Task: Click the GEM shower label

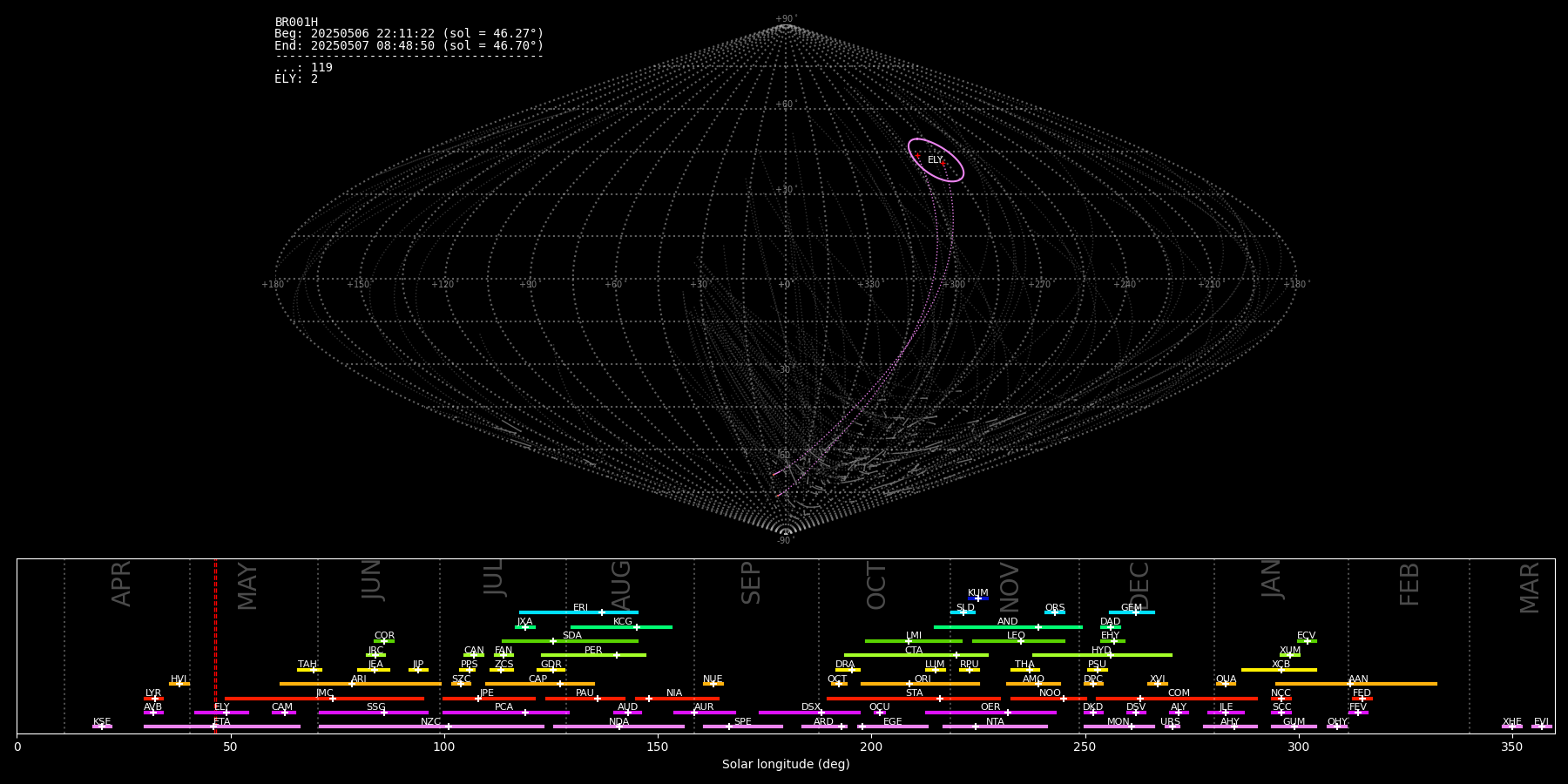Action: 1132,607
